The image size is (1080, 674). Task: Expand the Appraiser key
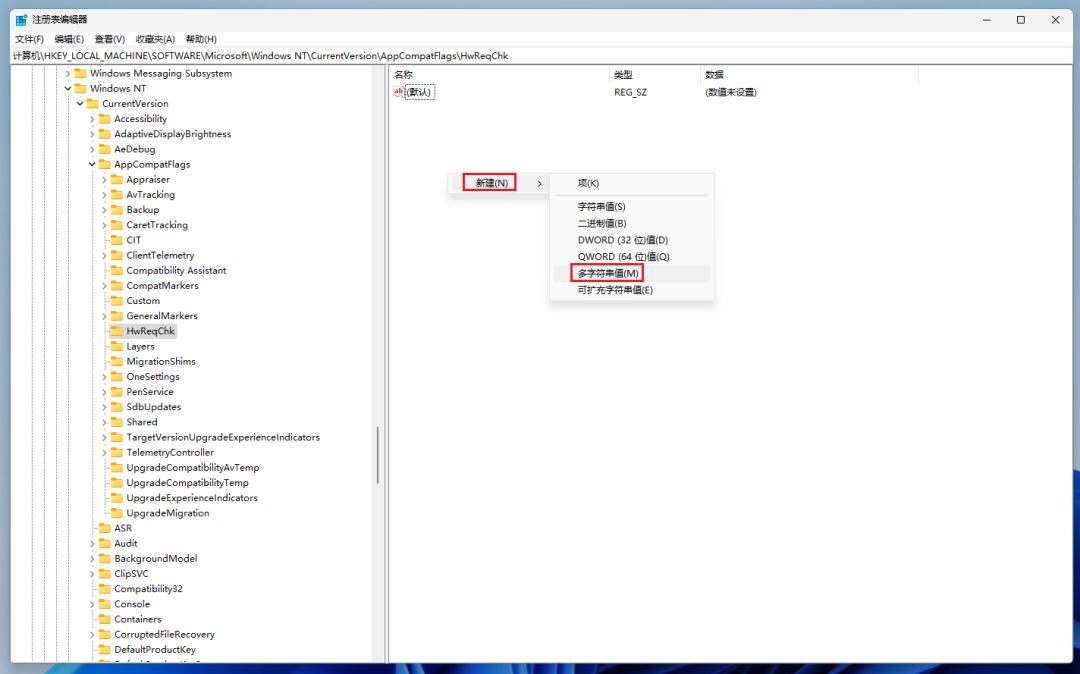104,180
